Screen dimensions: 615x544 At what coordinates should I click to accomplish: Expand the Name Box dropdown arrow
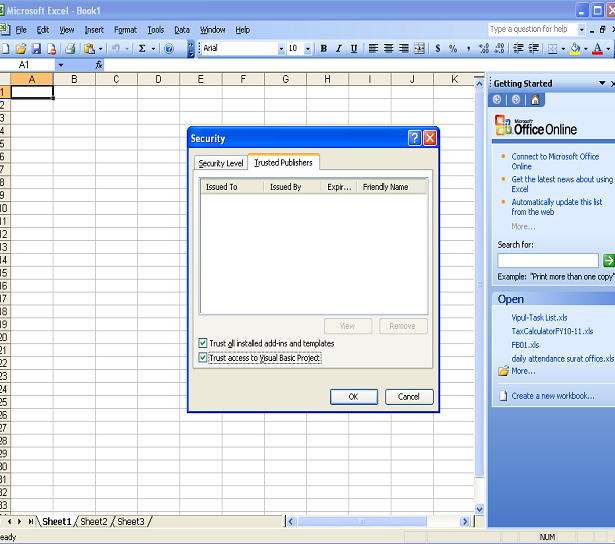[x=61, y=65]
